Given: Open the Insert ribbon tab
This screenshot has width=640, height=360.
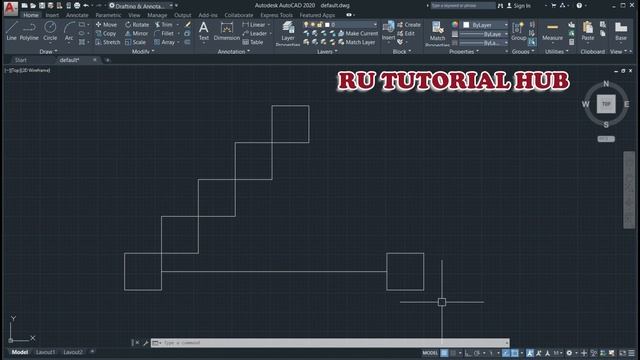Looking at the screenshot, I should pos(52,15).
